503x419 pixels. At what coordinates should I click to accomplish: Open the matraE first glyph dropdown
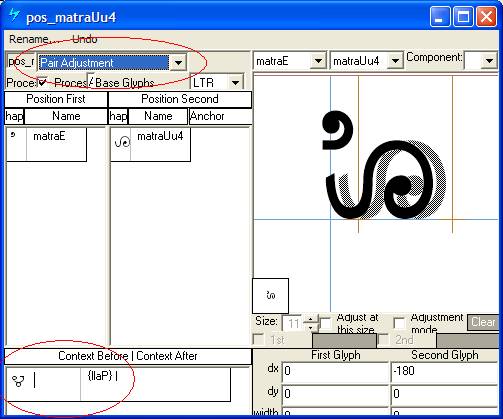click(x=318, y=61)
